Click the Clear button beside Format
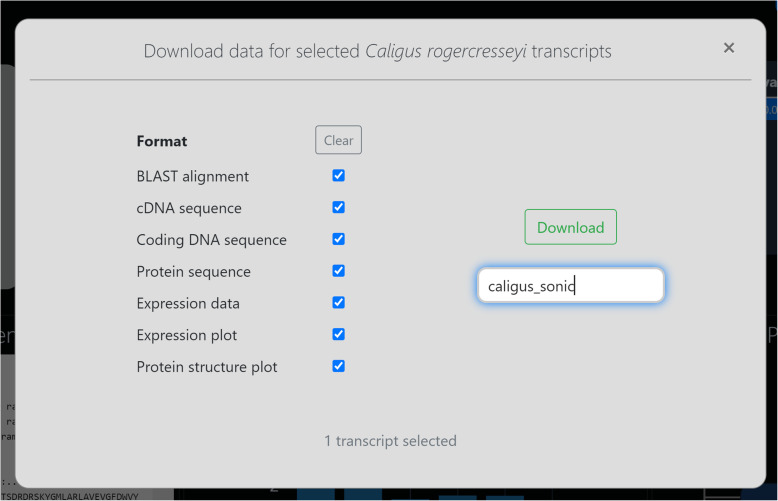The image size is (778, 501). click(x=338, y=141)
